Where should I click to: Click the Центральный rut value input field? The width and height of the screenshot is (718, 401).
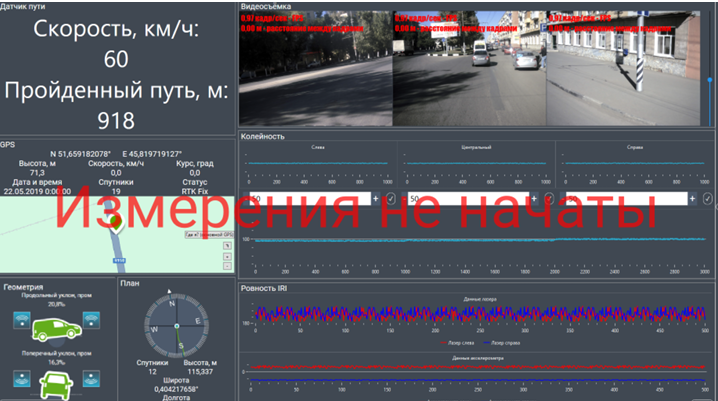[468, 199]
